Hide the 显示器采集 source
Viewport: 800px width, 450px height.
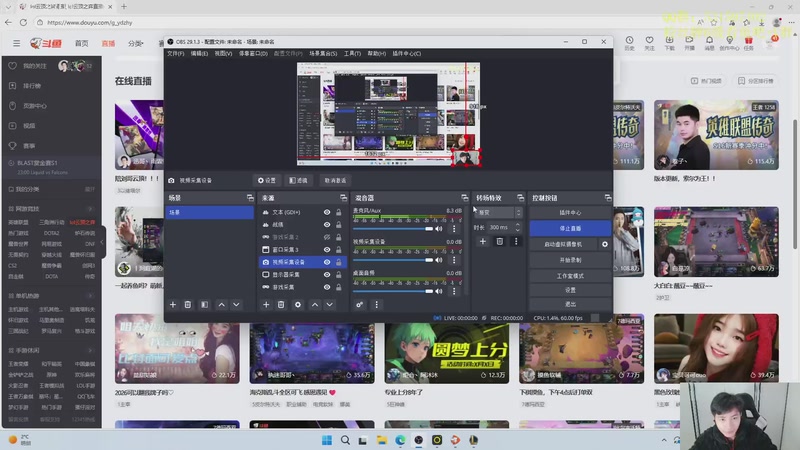click(327, 274)
